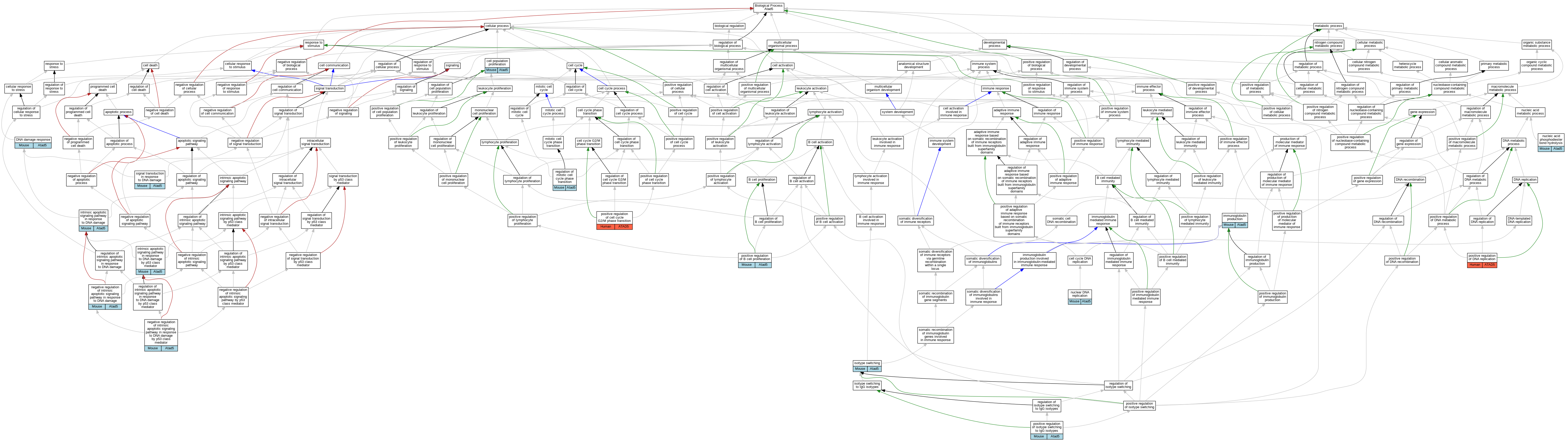1568x442 pixels.
Task: Click the 'system development' node
Action: [x=897, y=112]
